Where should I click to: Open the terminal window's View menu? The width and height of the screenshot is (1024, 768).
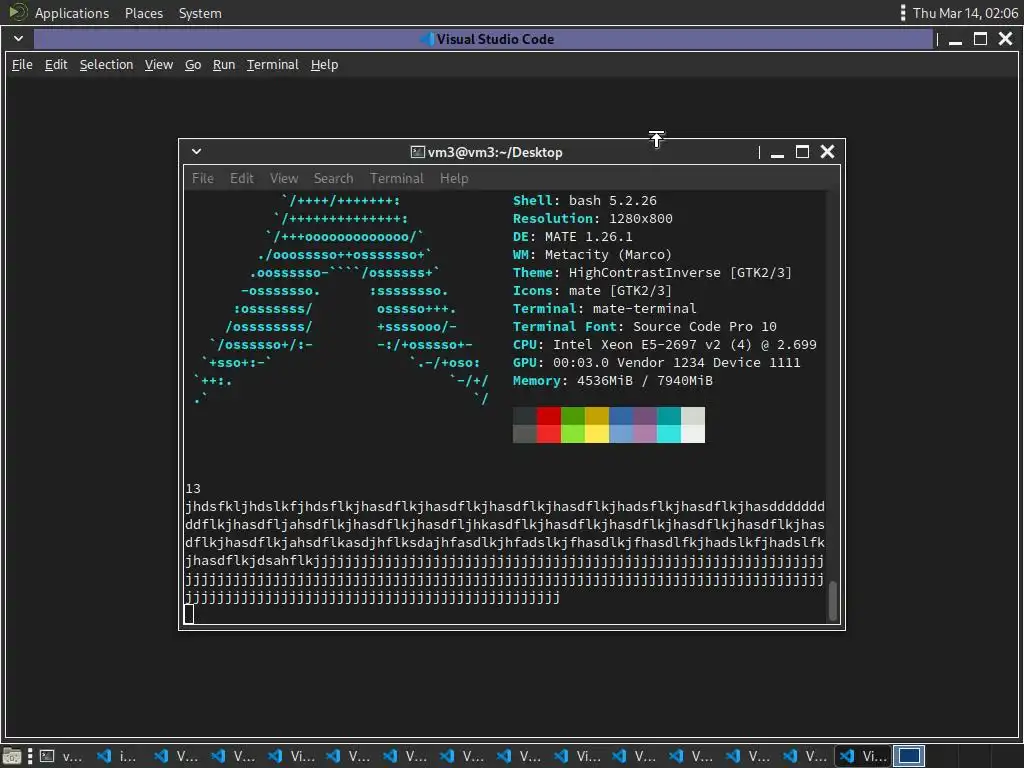pos(284,178)
